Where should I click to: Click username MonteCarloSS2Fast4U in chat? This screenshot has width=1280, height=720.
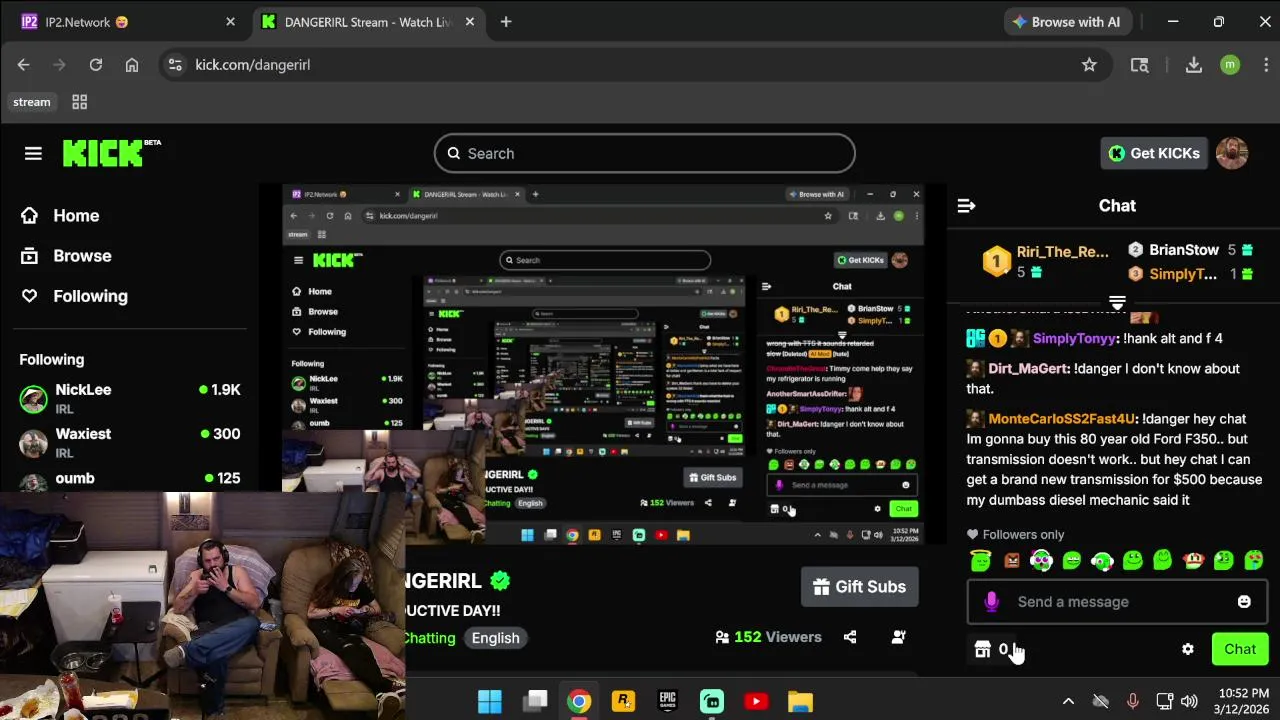pos(1062,419)
